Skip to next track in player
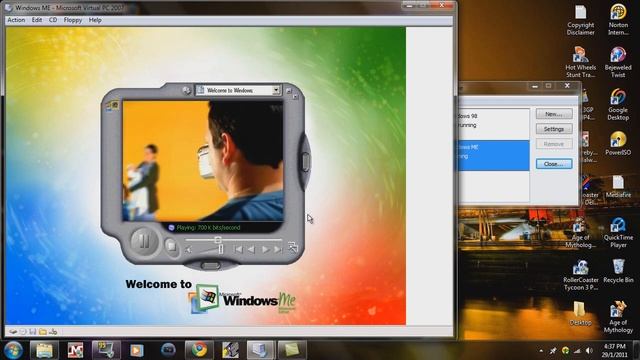 tap(278, 249)
